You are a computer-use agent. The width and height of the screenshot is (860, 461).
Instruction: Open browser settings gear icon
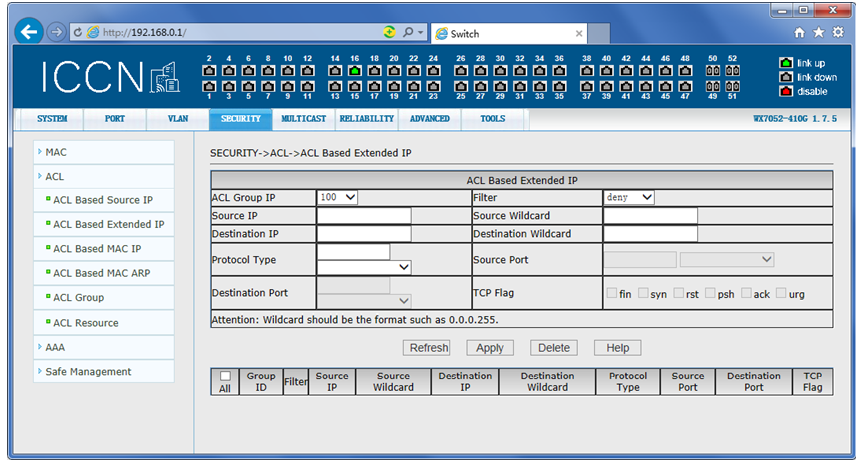coord(838,32)
